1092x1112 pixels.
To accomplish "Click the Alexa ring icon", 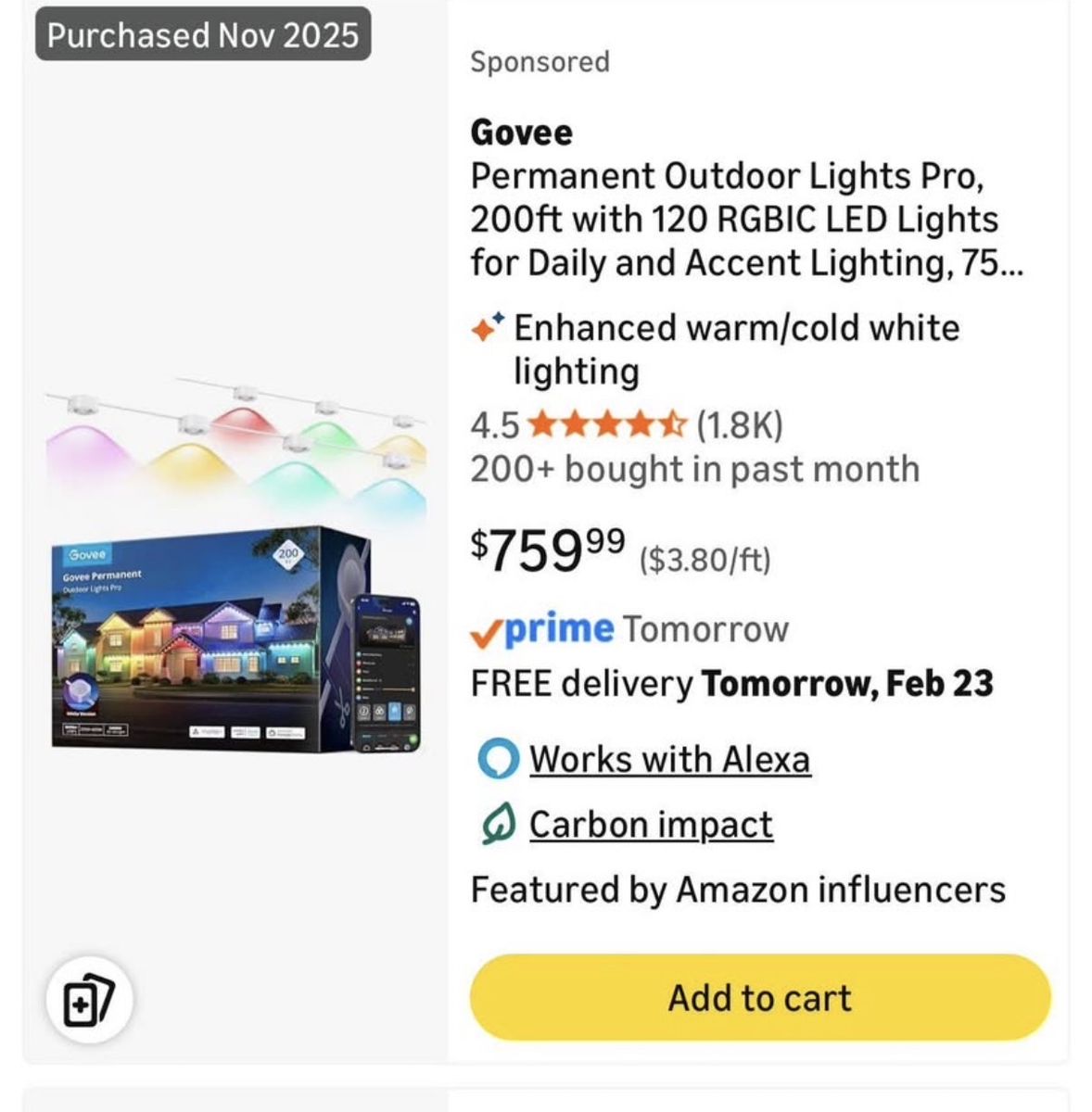I will point(498,760).
